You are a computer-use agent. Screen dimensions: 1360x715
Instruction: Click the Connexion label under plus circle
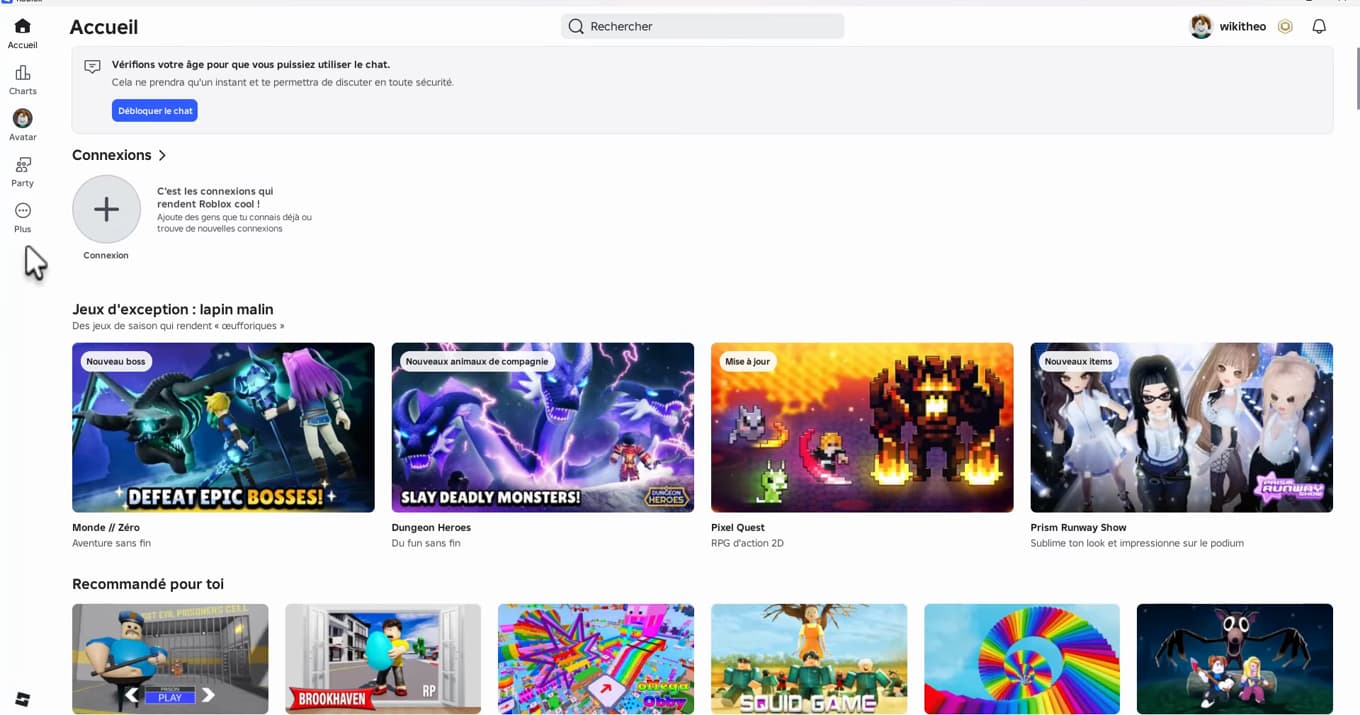(106, 255)
